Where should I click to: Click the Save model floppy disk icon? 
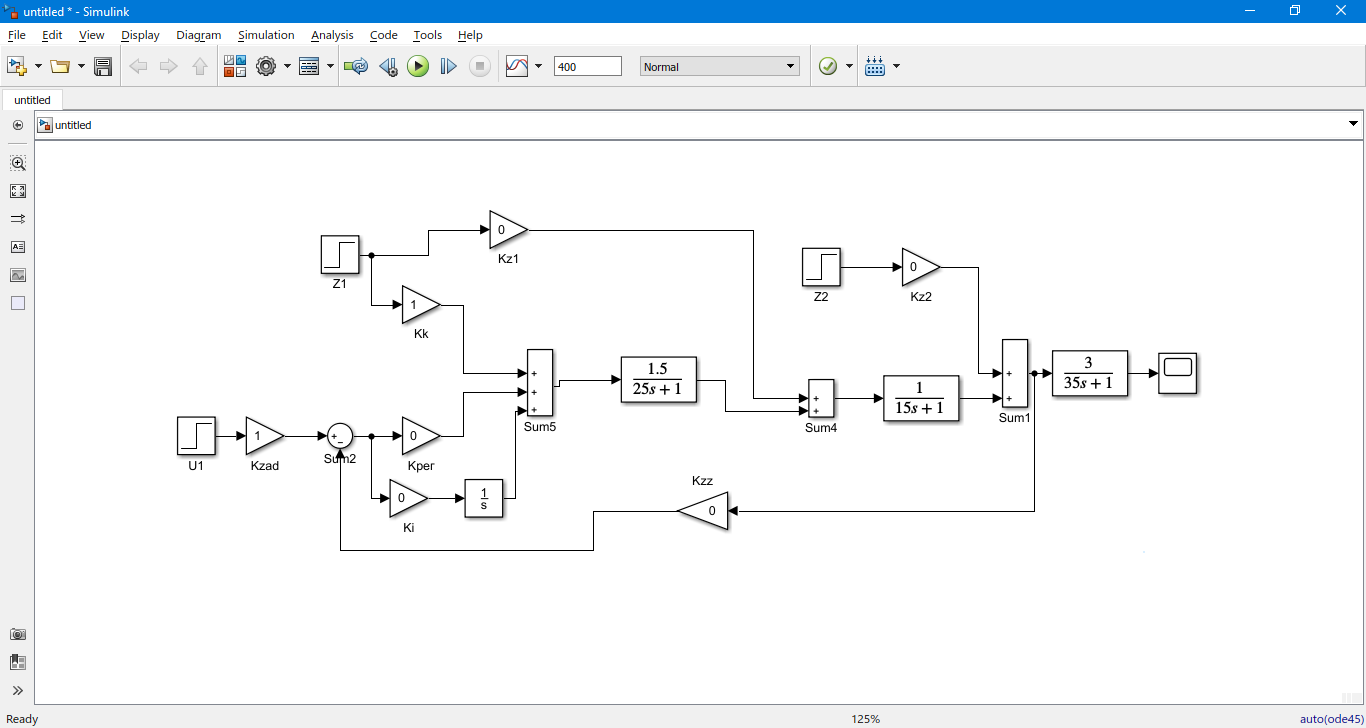coord(102,67)
